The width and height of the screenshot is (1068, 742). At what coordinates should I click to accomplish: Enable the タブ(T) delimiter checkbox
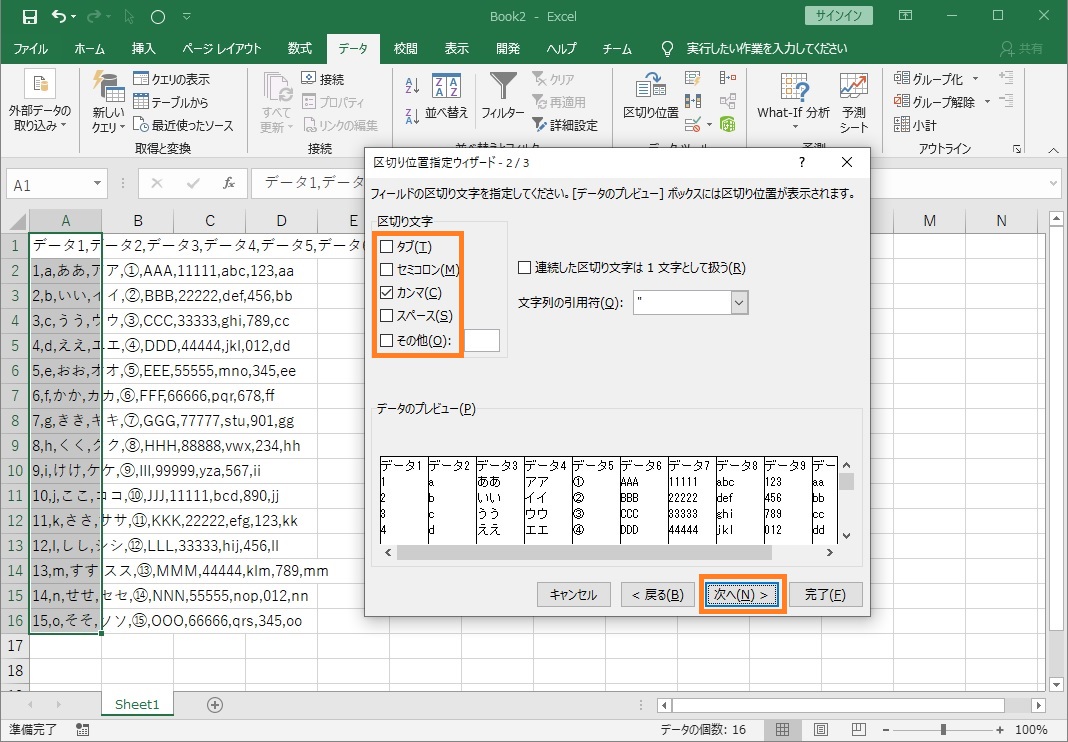[x=386, y=247]
